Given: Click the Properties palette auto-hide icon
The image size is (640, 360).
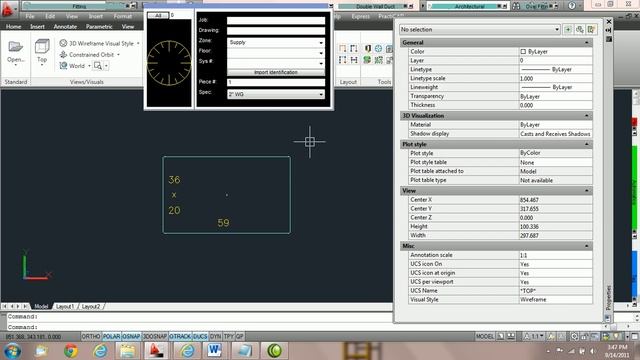Looking at the screenshot, I should 609,30.
